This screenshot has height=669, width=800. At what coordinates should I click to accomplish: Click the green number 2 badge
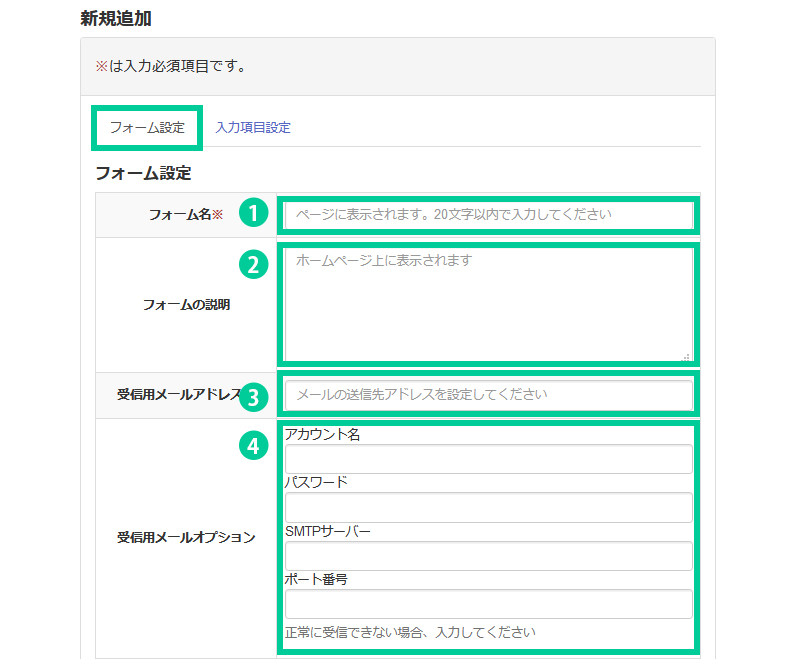pos(254,264)
